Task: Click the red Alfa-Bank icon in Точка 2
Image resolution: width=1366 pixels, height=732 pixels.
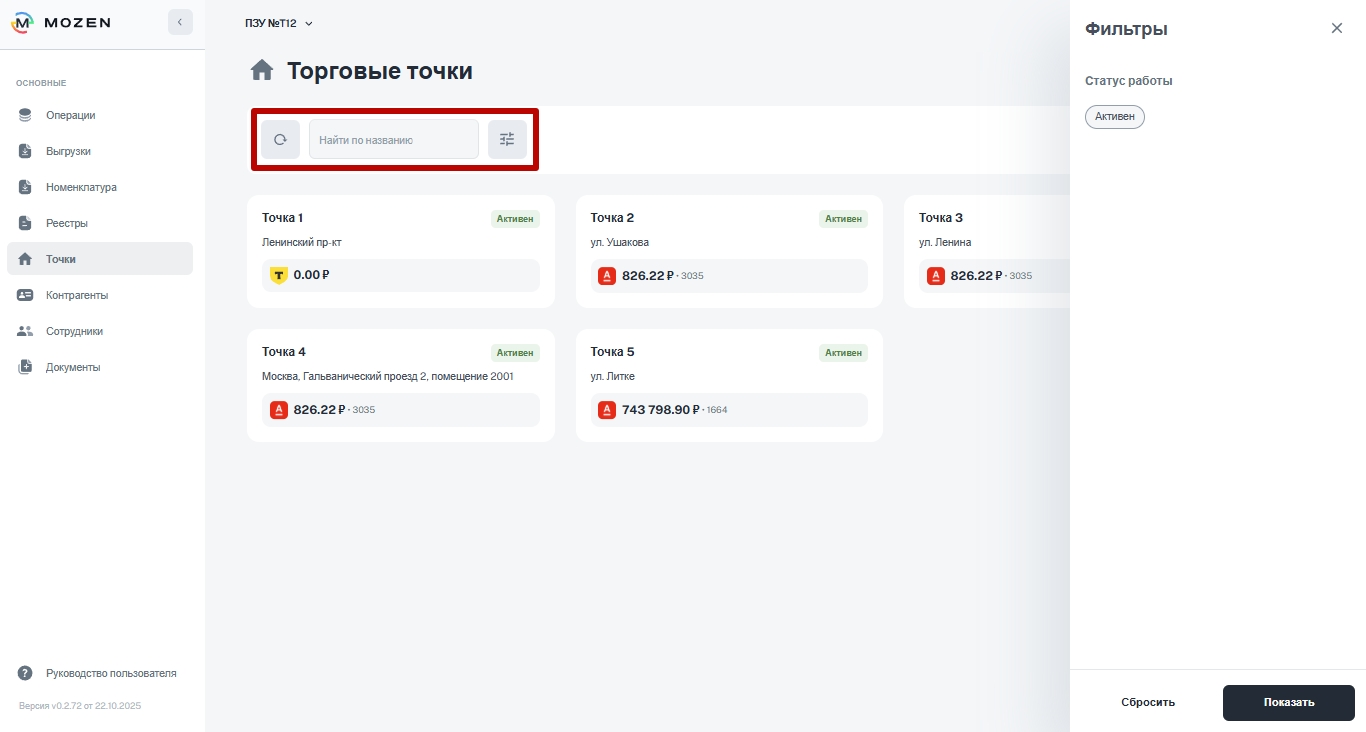Action: (x=606, y=275)
